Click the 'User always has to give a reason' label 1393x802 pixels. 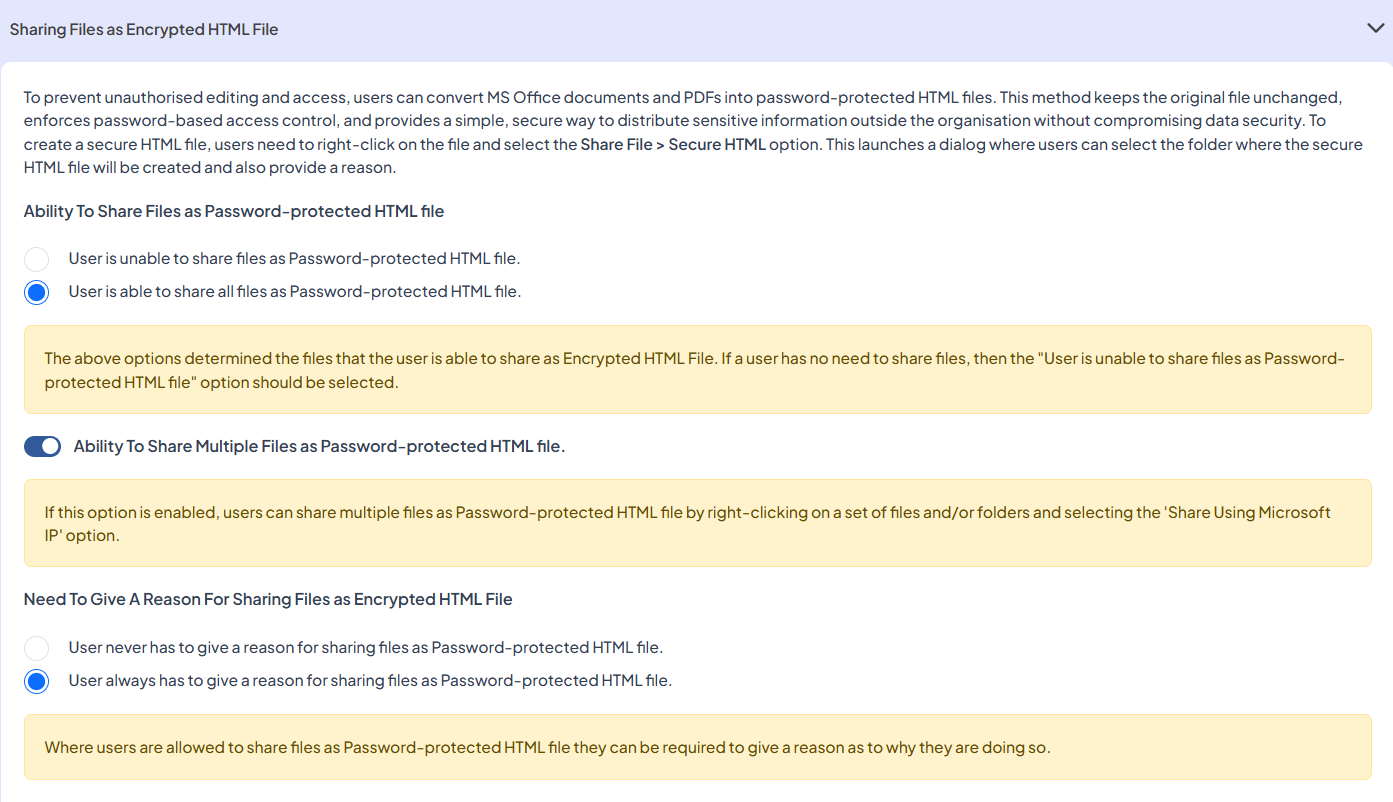point(370,681)
